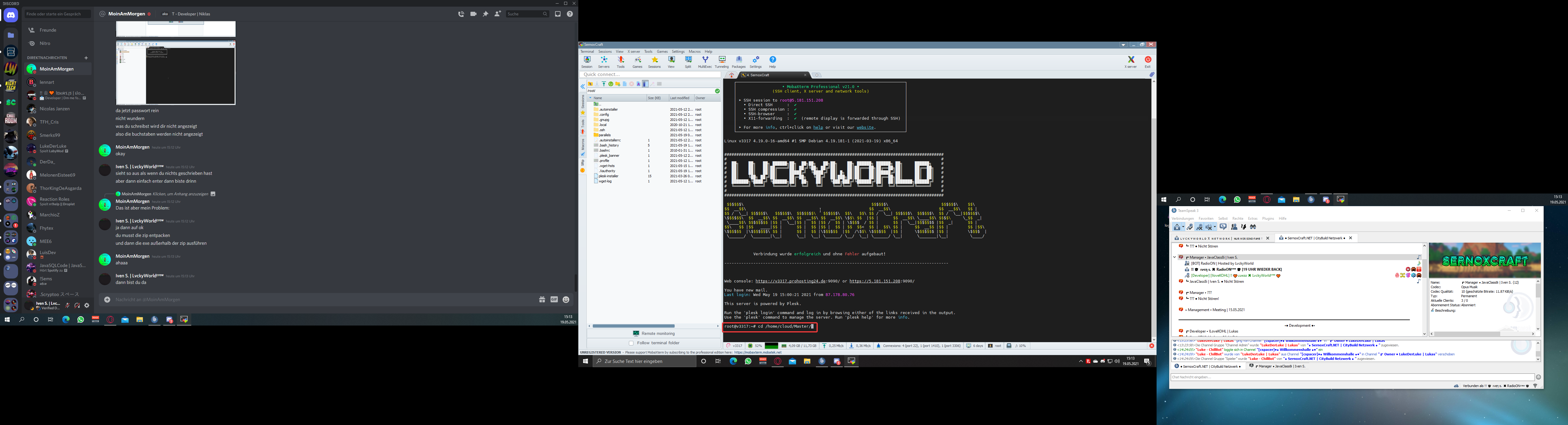Toggle Discord headphone deafen

77,306
